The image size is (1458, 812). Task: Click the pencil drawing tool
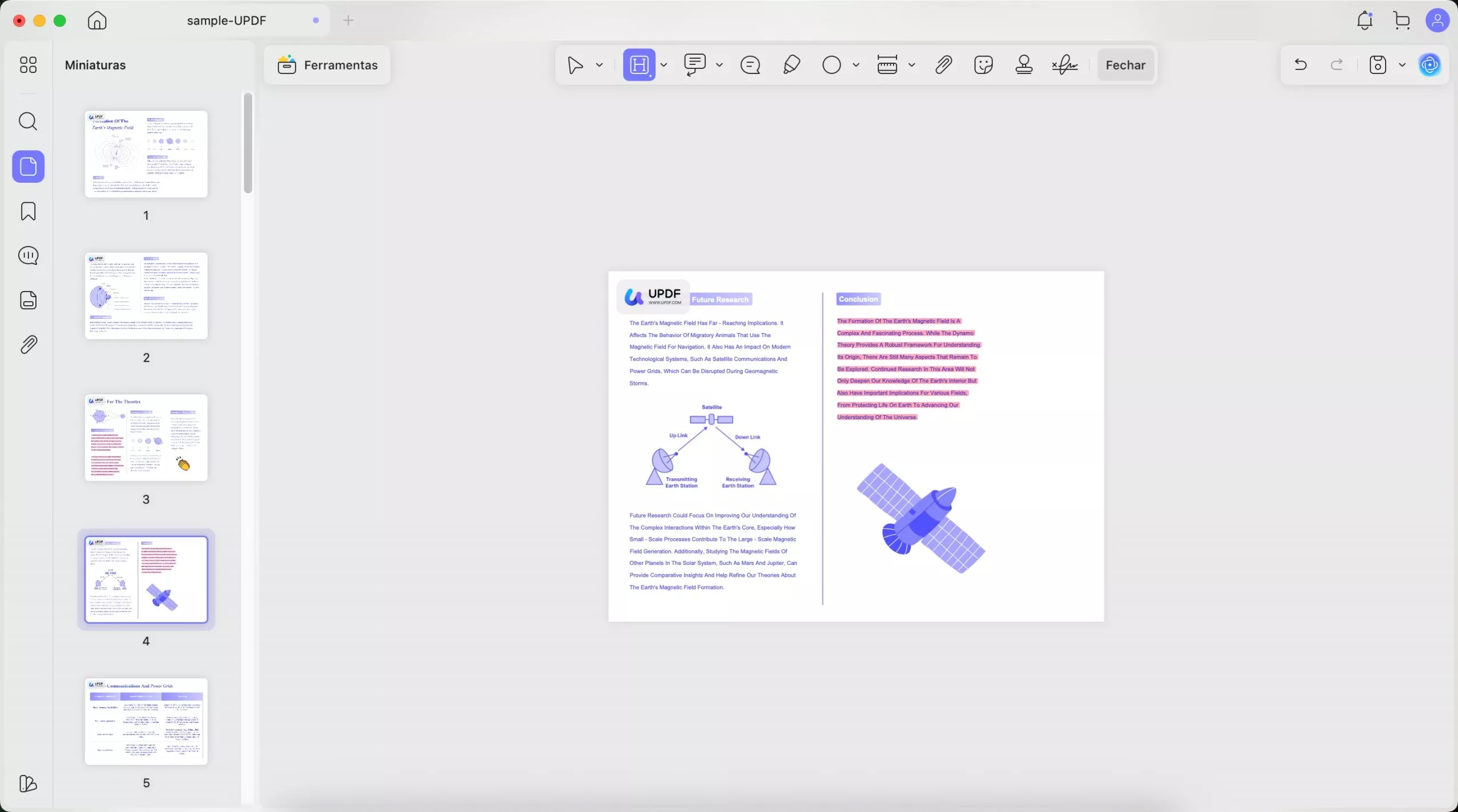coord(792,65)
